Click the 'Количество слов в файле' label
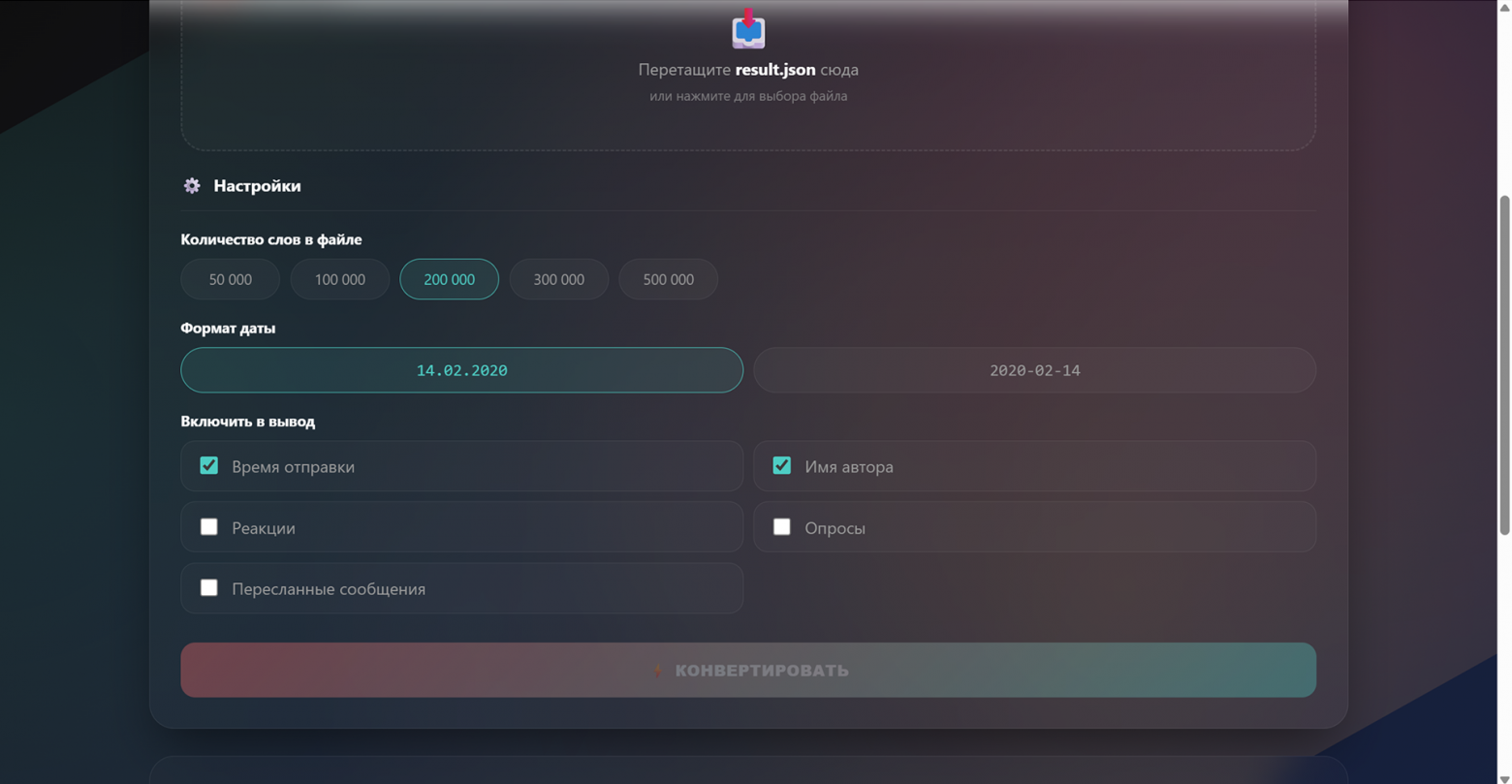 pyautogui.click(x=271, y=239)
